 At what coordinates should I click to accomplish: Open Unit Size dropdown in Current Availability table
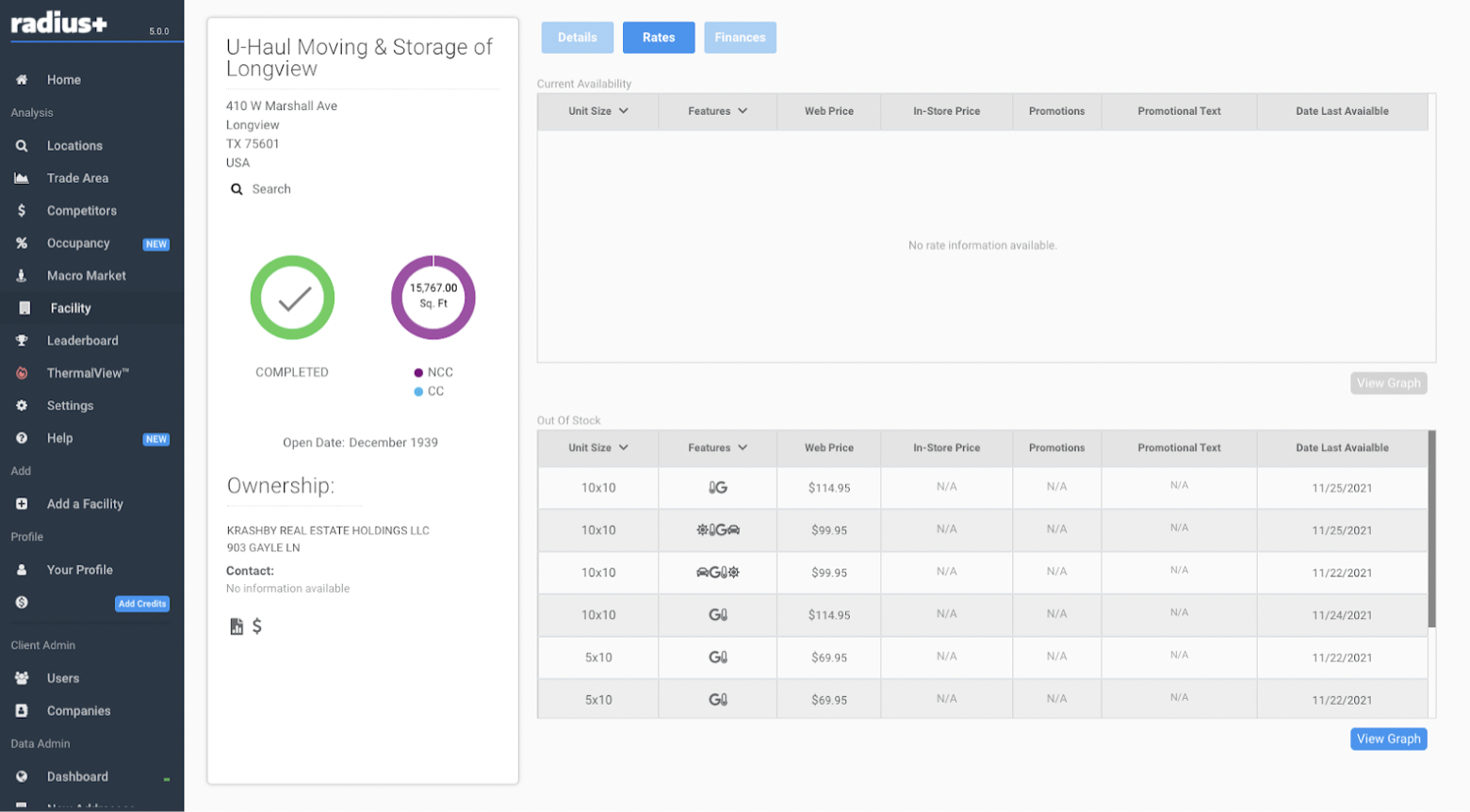598,111
